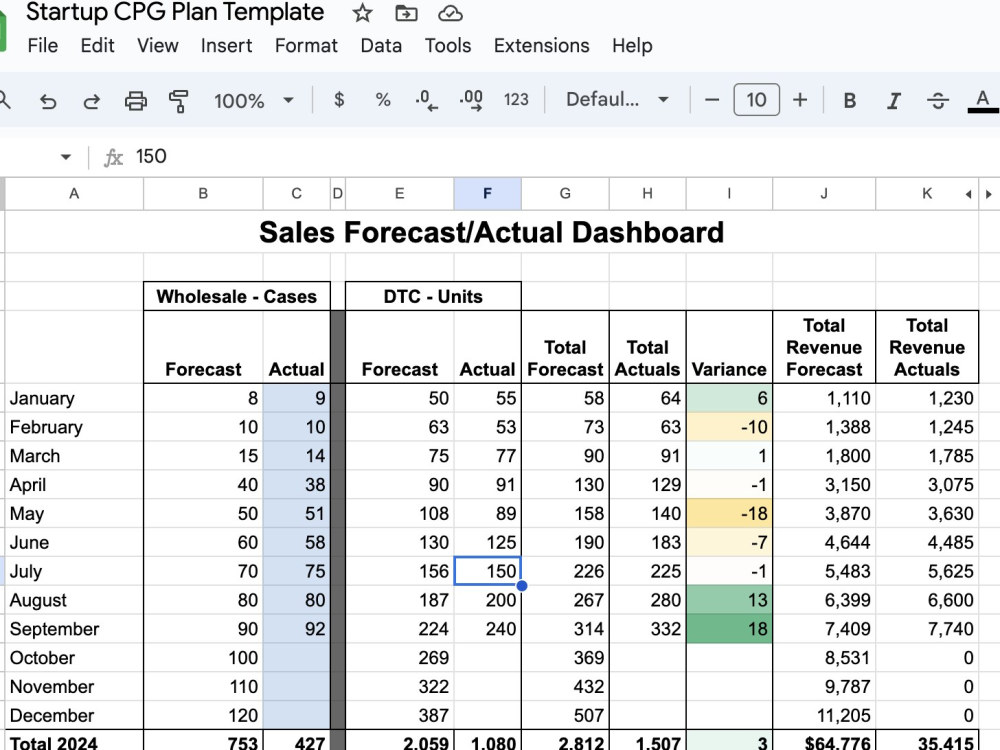The width and height of the screenshot is (1000, 750).
Task: Open the 100% zoom dropdown
Action: point(253,100)
